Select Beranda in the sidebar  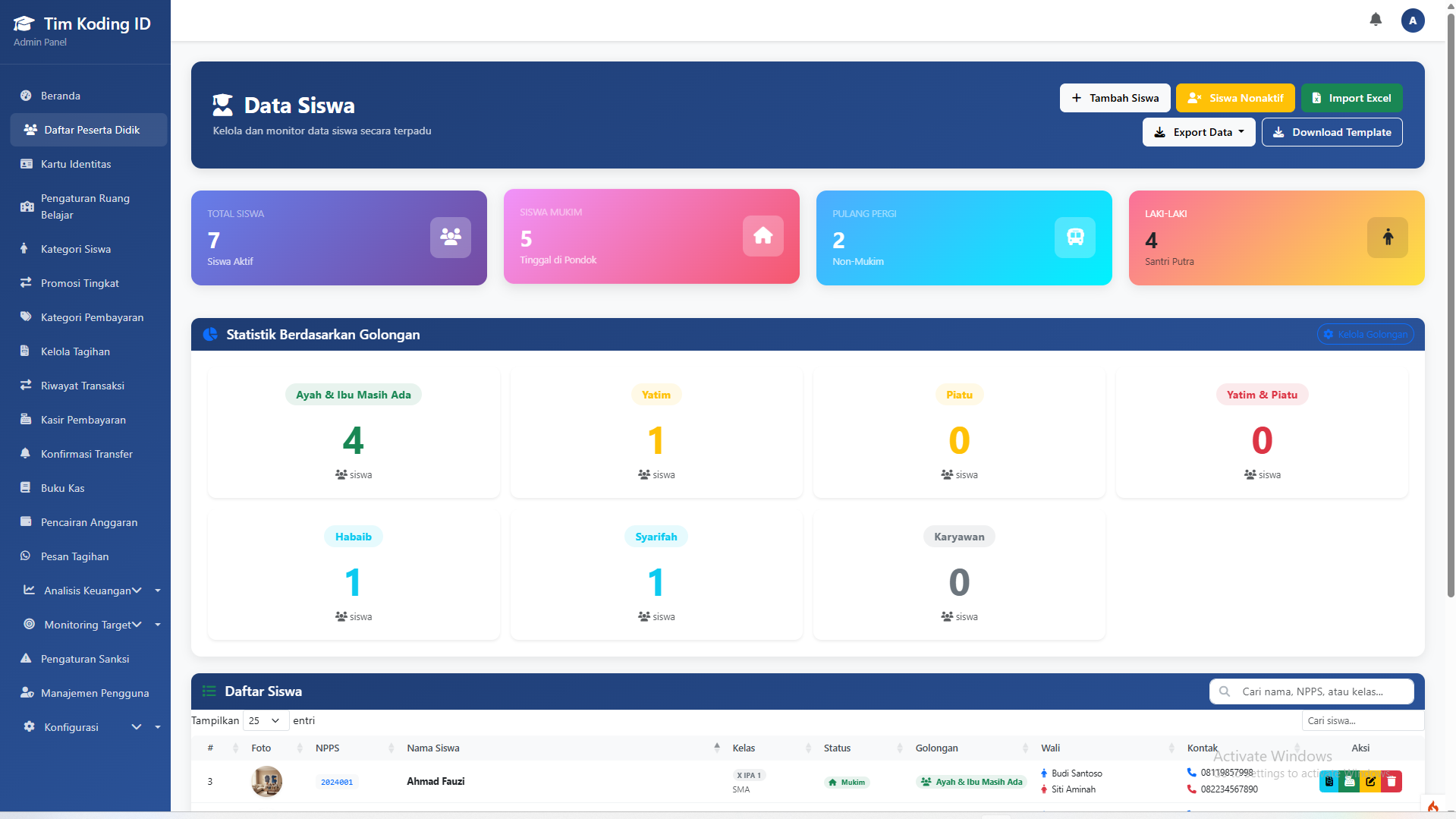(x=61, y=96)
